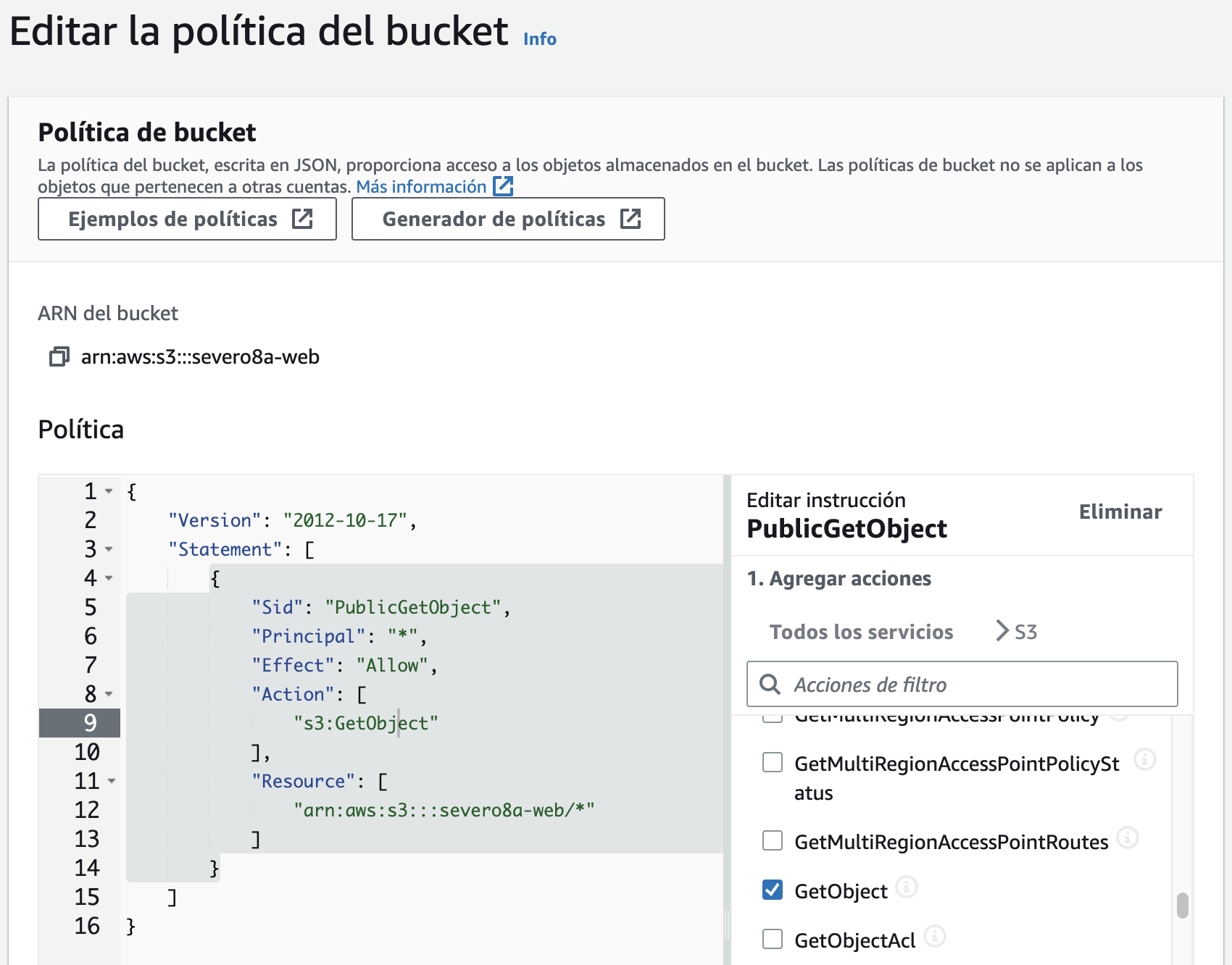
Task: Click the Version value 2012-10-17
Action: (345, 520)
